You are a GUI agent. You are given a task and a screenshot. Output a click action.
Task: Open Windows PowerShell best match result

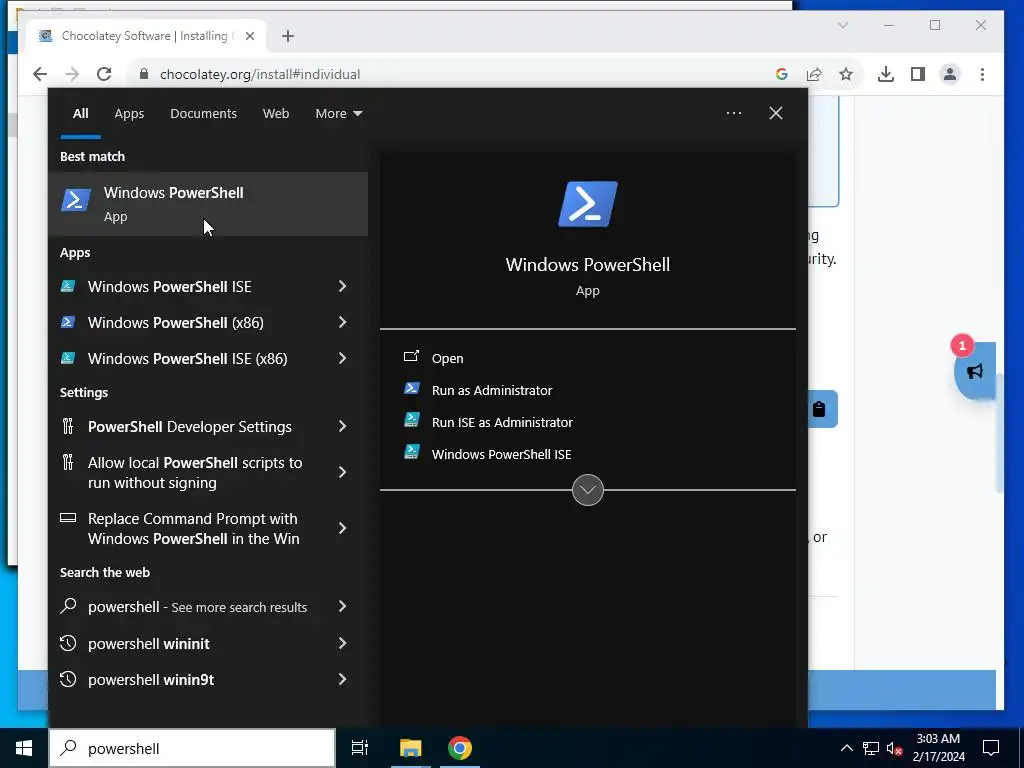208,204
